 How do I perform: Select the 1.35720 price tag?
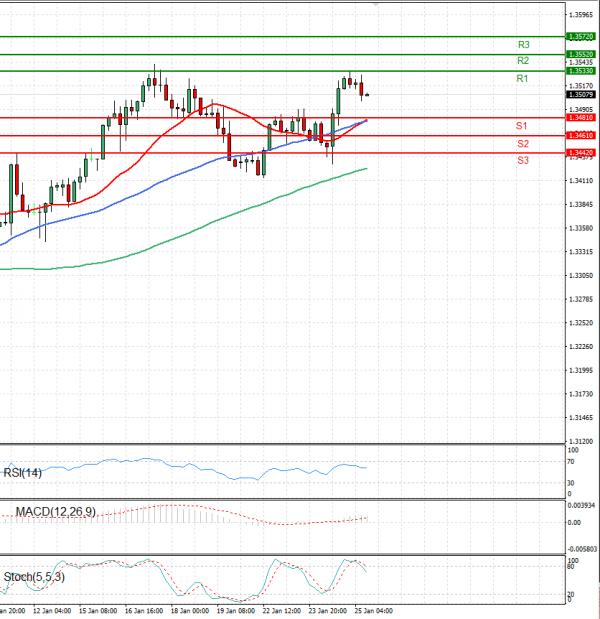coord(580,37)
